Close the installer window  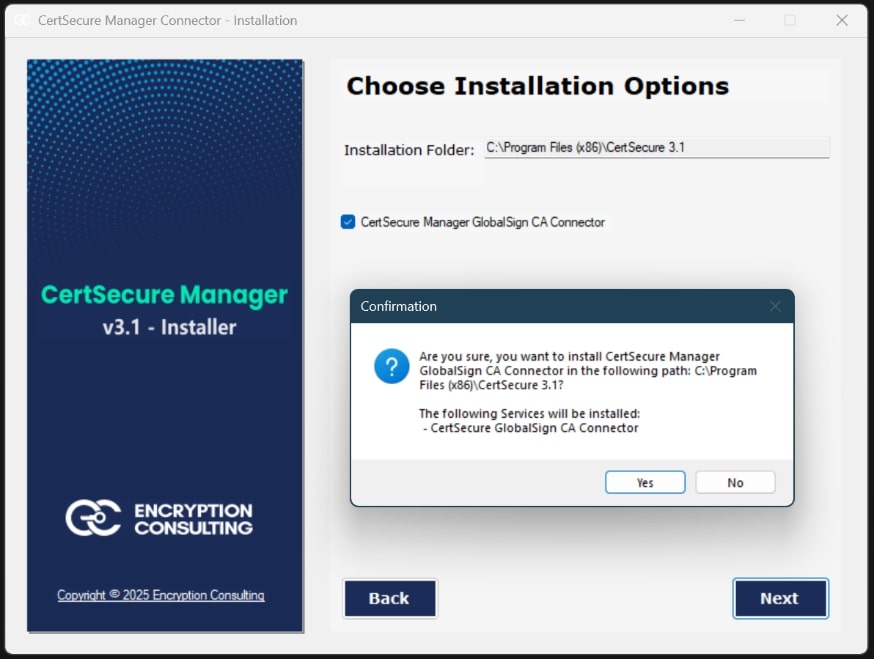842,21
